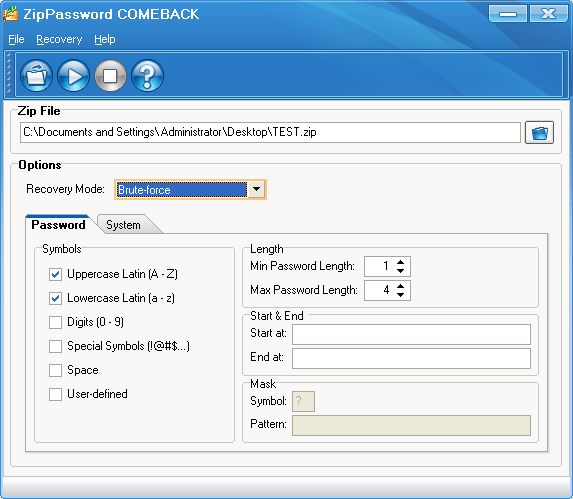Image resolution: width=573 pixels, height=499 pixels.
Task: Decrease Min Password Length with down arrow
Action: 401,271
